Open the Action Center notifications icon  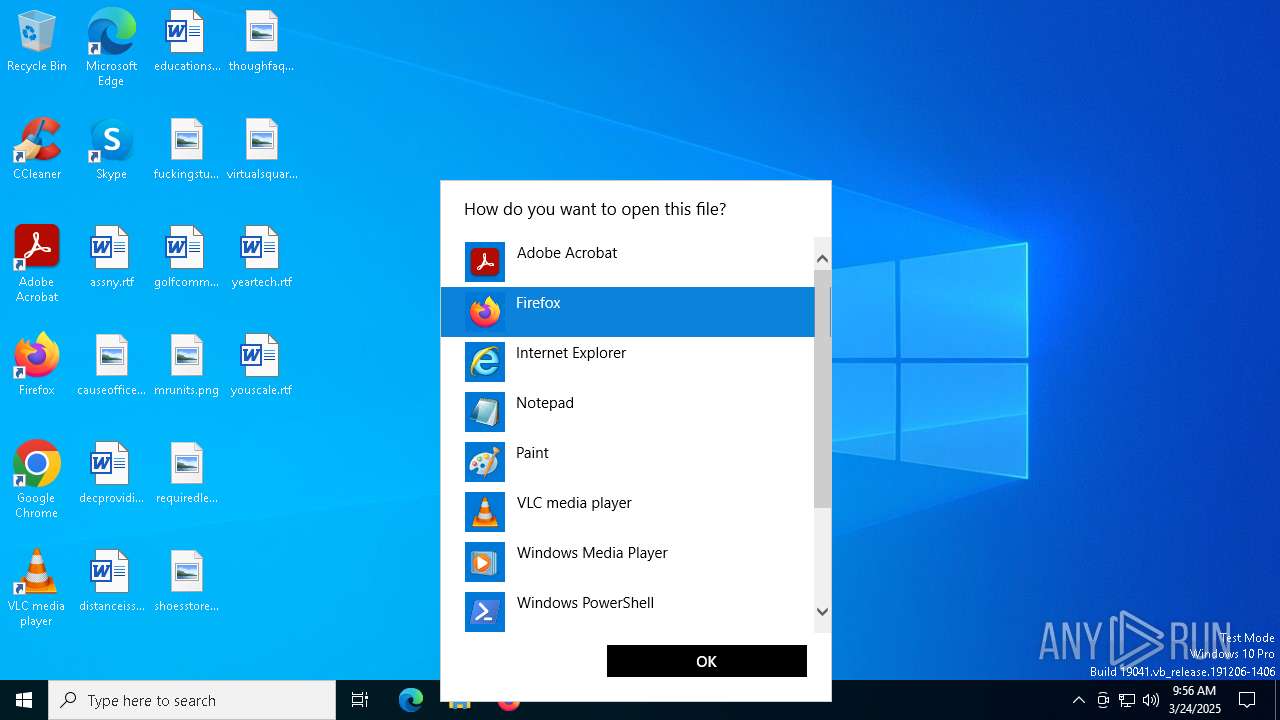[x=1247, y=700]
